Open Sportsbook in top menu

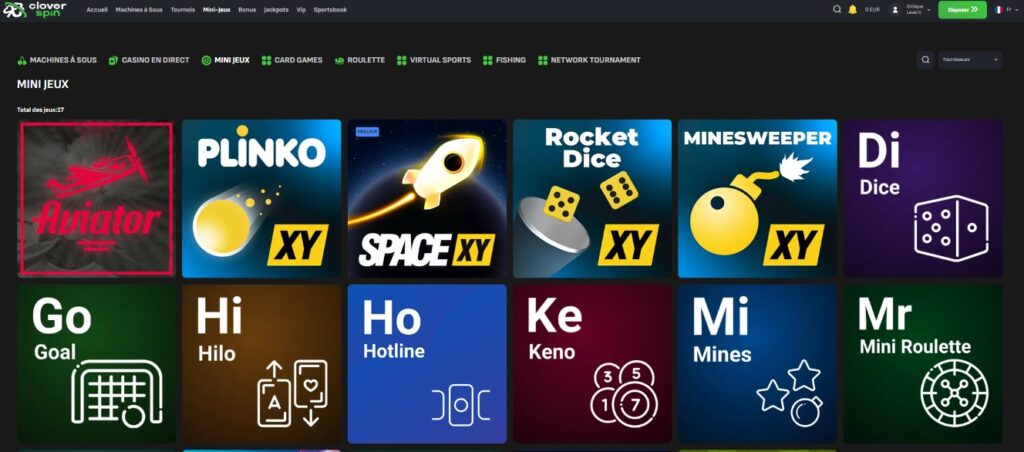click(330, 10)
